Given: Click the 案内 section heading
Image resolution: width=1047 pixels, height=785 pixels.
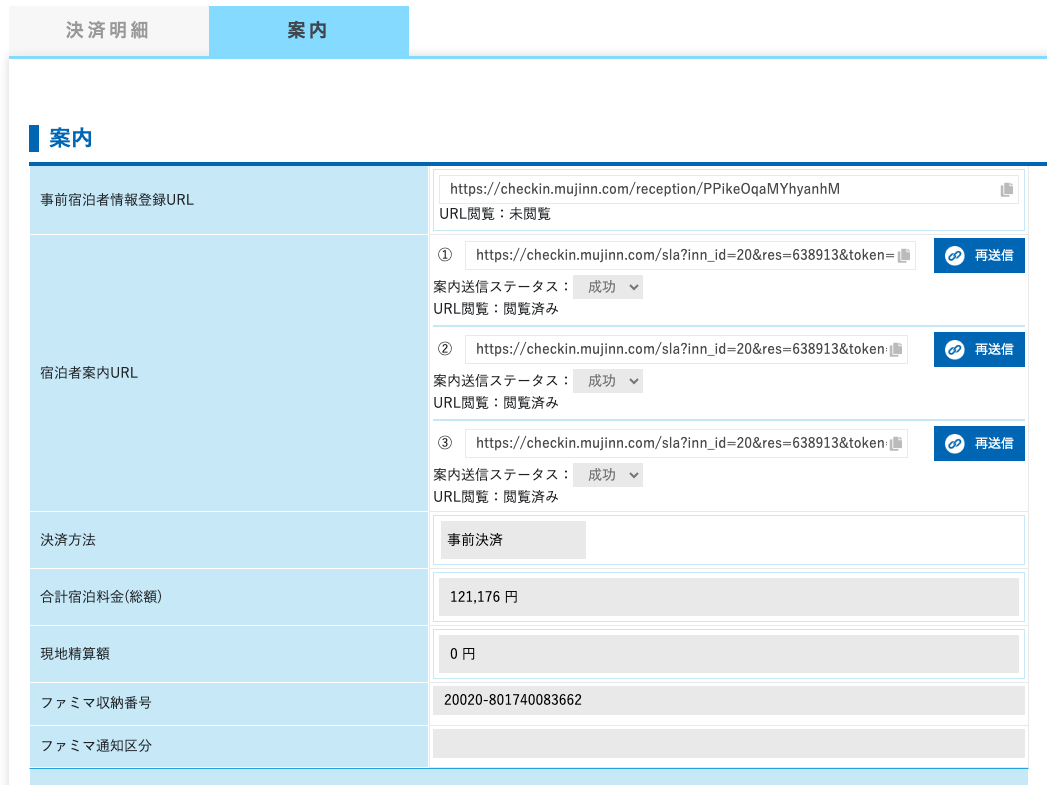Looking at the screenshot, I should 70,138.
